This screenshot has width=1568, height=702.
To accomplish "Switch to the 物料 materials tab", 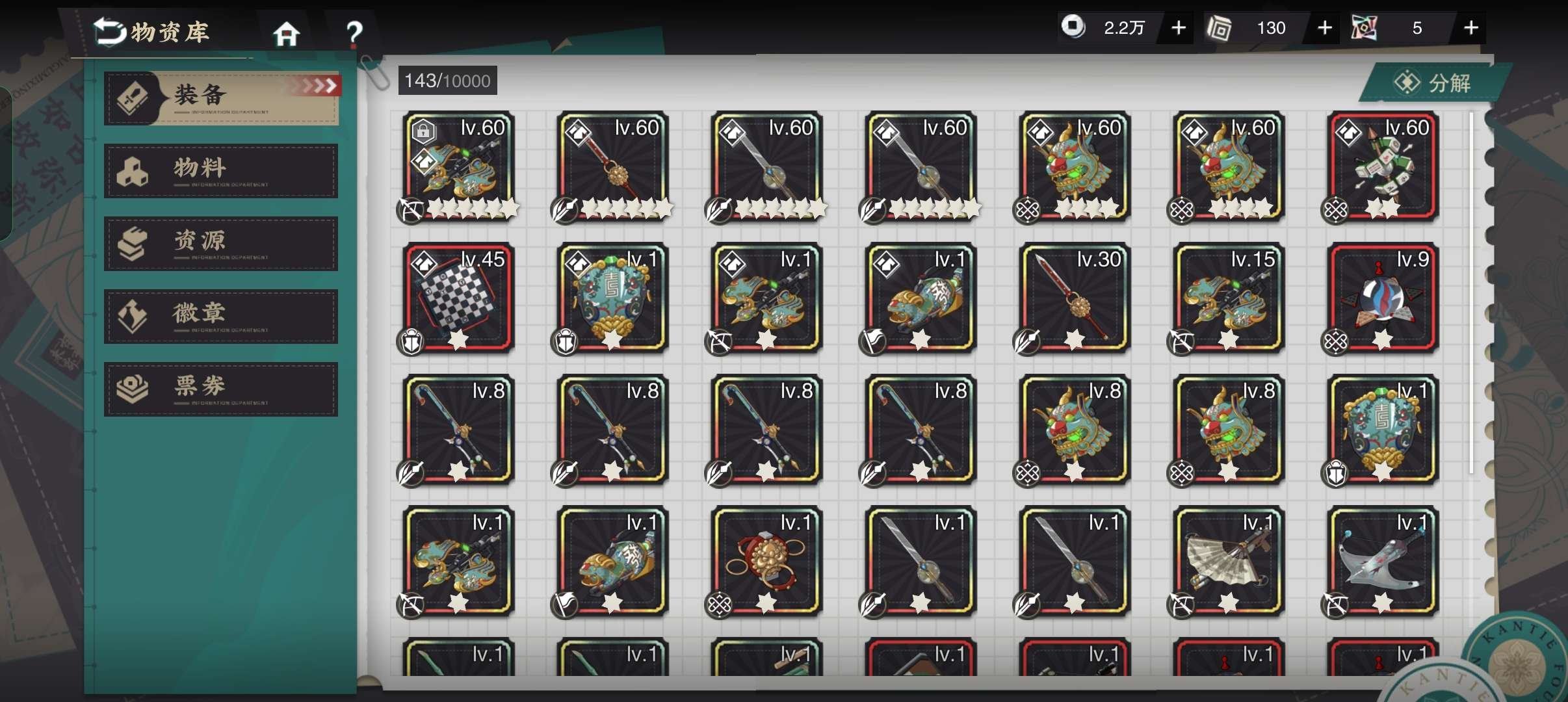I will [x=221, y=171].
